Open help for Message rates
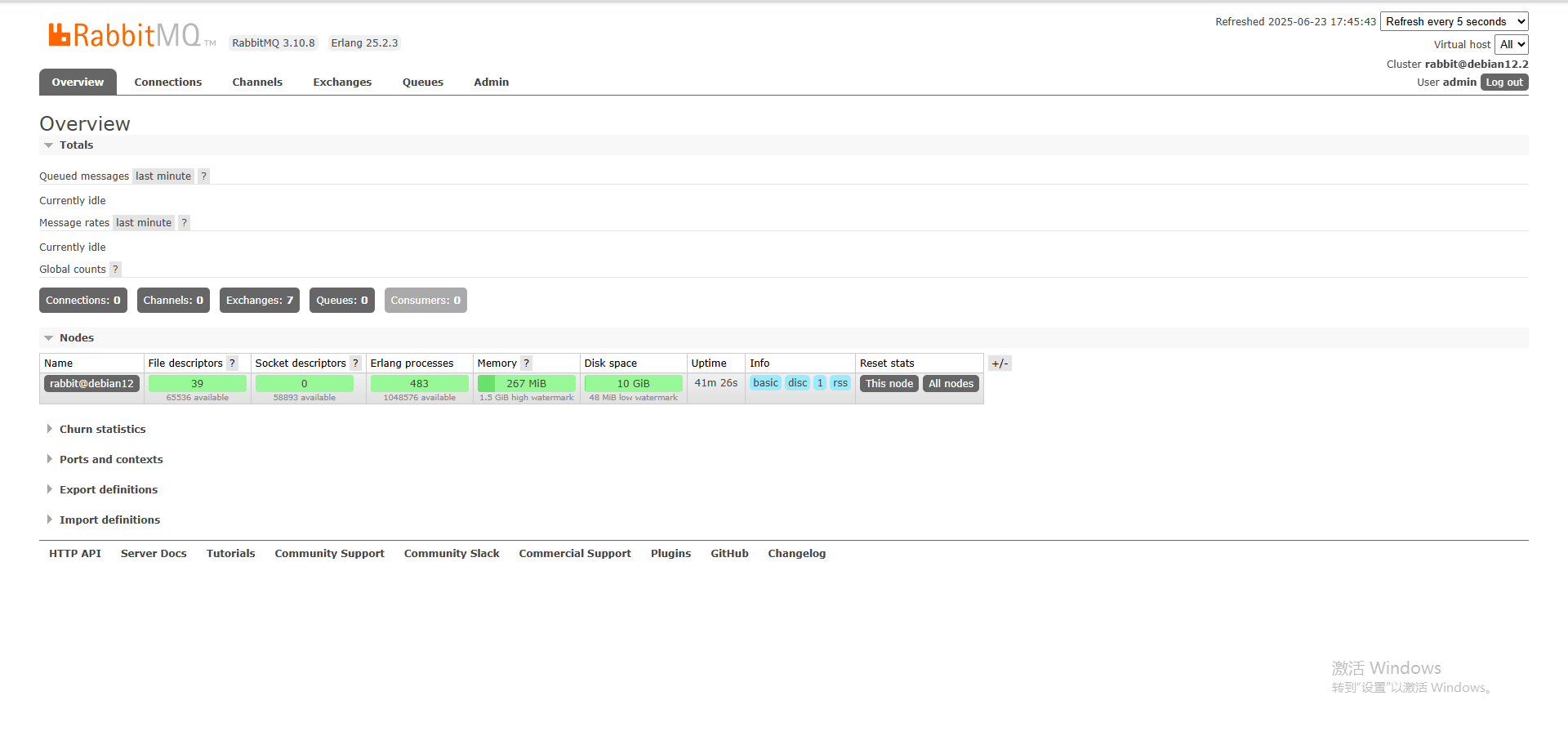 (x=185, y=222)
